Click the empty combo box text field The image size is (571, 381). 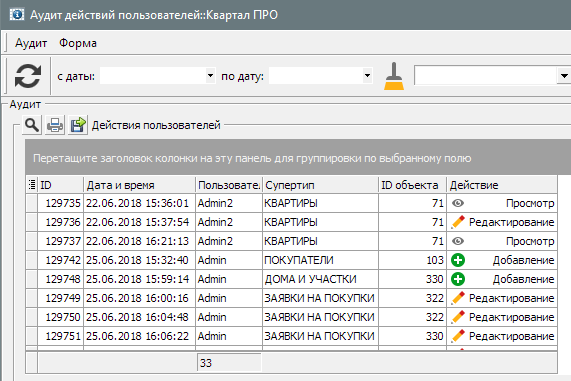tap(486, 76)
